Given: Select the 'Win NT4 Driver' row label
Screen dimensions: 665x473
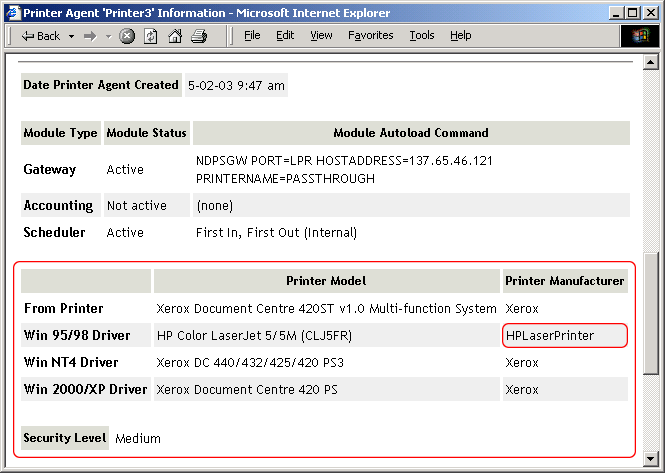Looking at the screenshot, I should click(71, 362).
